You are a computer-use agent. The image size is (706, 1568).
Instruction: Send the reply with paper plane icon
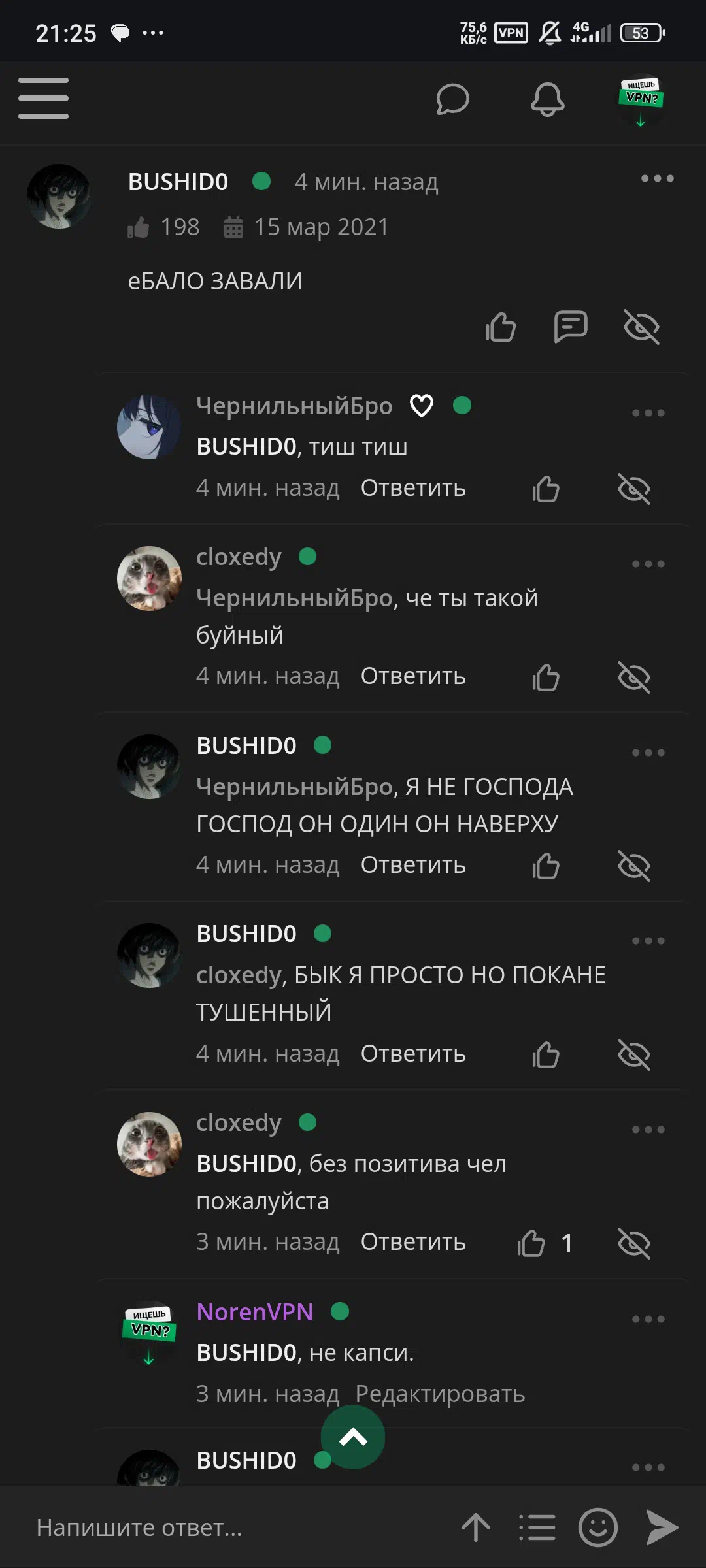pyautogui.click(x=662, y=1527)
